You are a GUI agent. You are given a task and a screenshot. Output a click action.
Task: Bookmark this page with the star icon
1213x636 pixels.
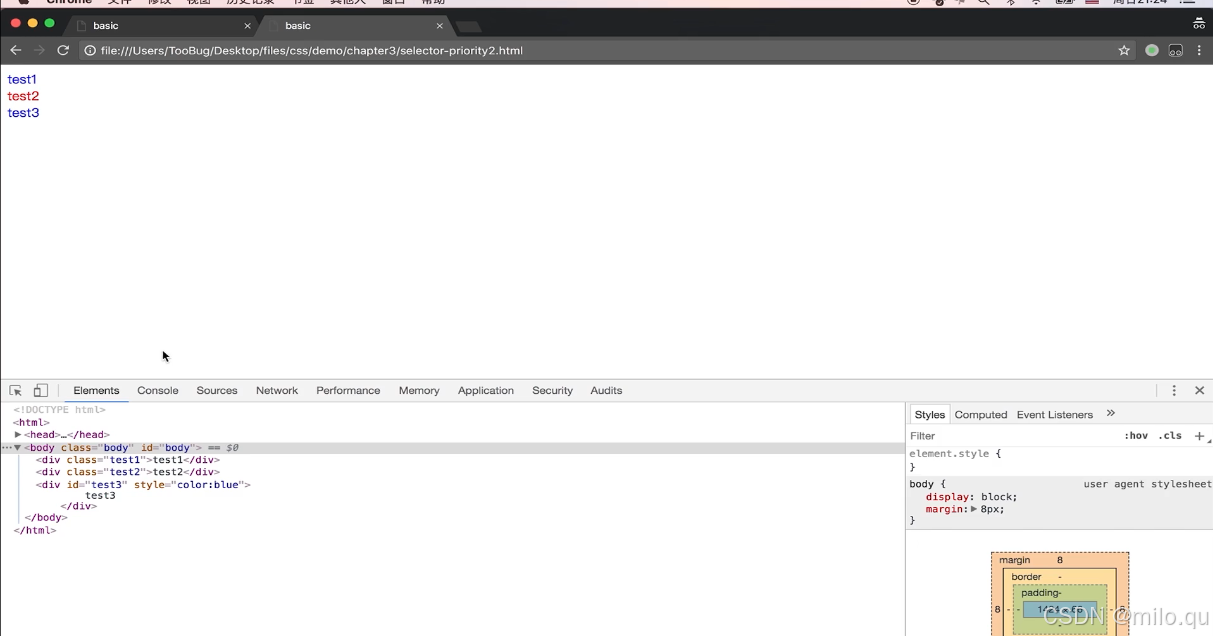coord(1124,50)
